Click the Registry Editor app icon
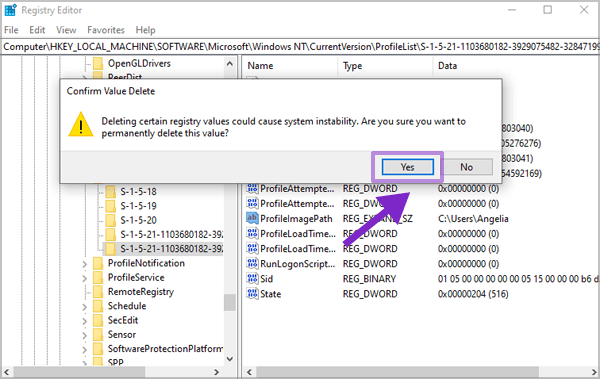This screenshot has width=600, height=379. pos(10,10)
